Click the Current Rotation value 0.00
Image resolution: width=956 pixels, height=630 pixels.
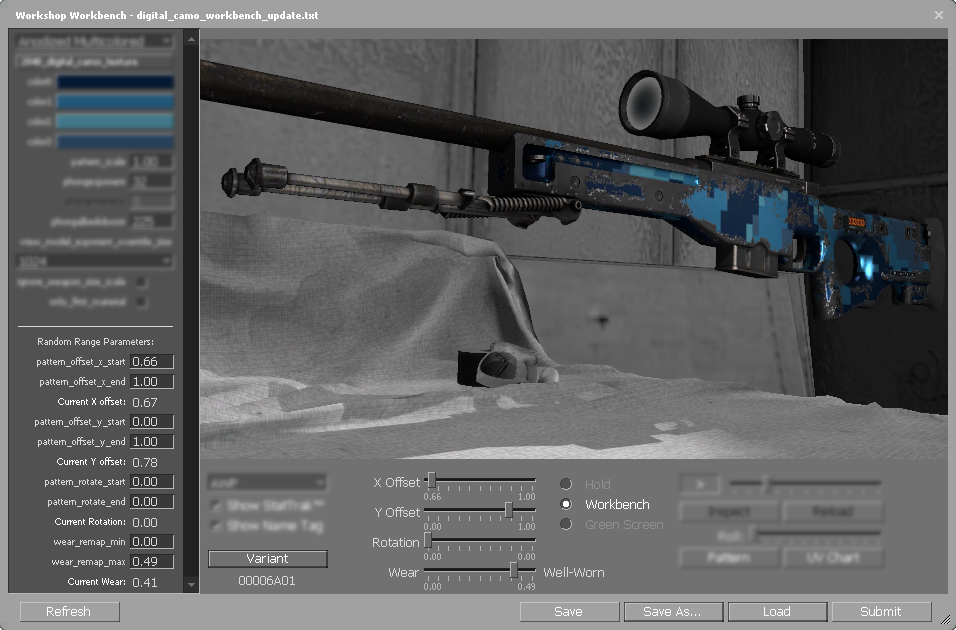(144, 523)
